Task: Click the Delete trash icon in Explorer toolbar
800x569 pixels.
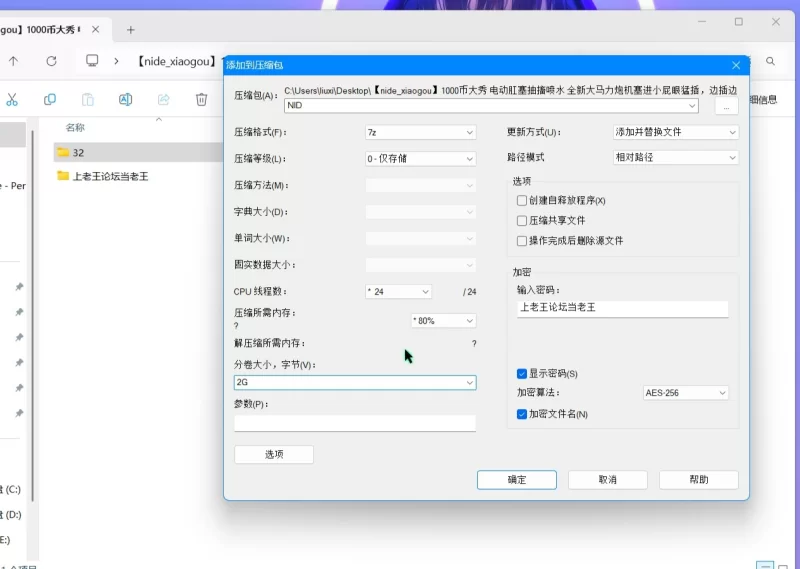Action: point(201,99)
